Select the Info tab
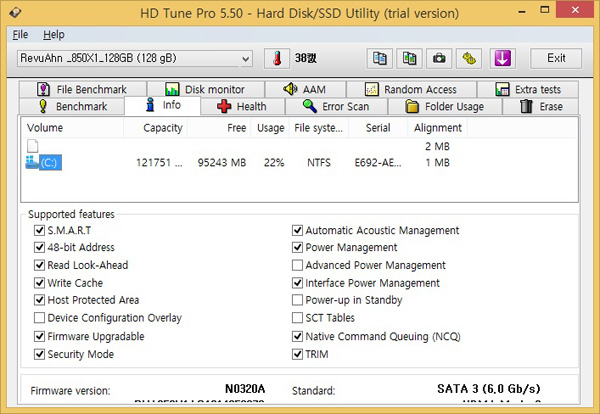Screen dimensions: 600x414 [x=162, y=105]
